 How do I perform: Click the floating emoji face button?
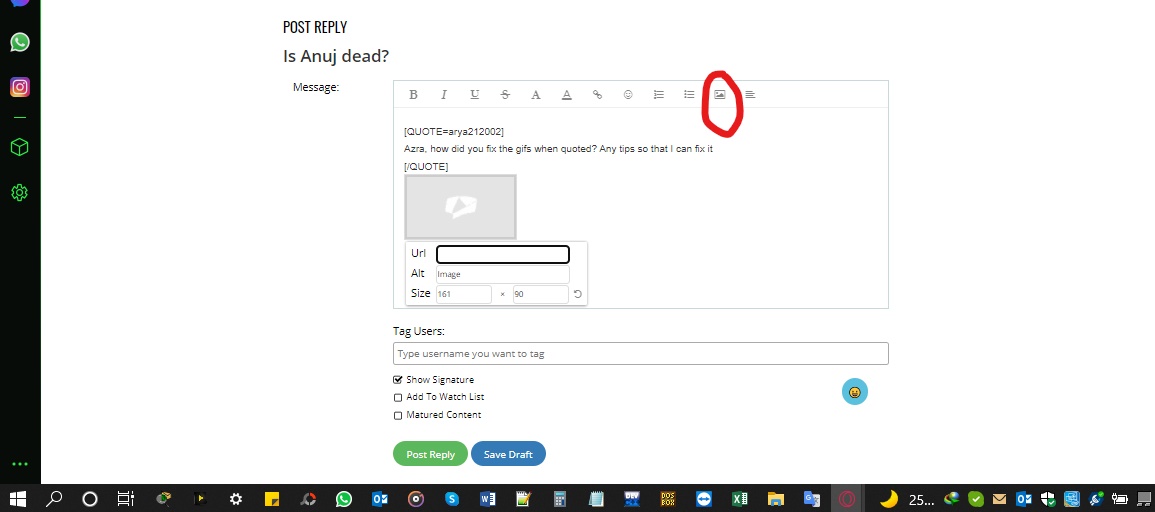tap(854, 392)
